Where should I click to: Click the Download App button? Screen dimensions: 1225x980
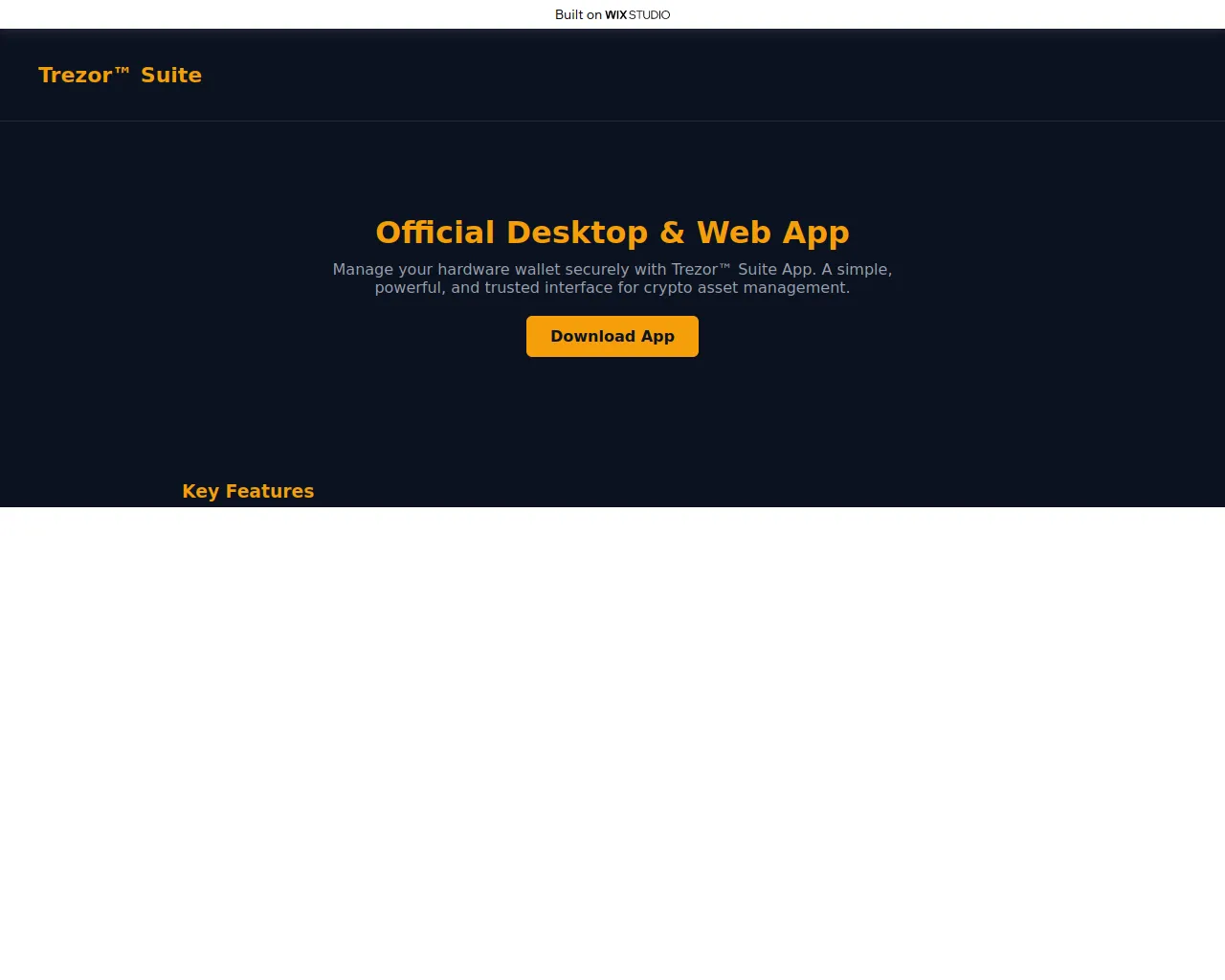click(x=612, y=336)
